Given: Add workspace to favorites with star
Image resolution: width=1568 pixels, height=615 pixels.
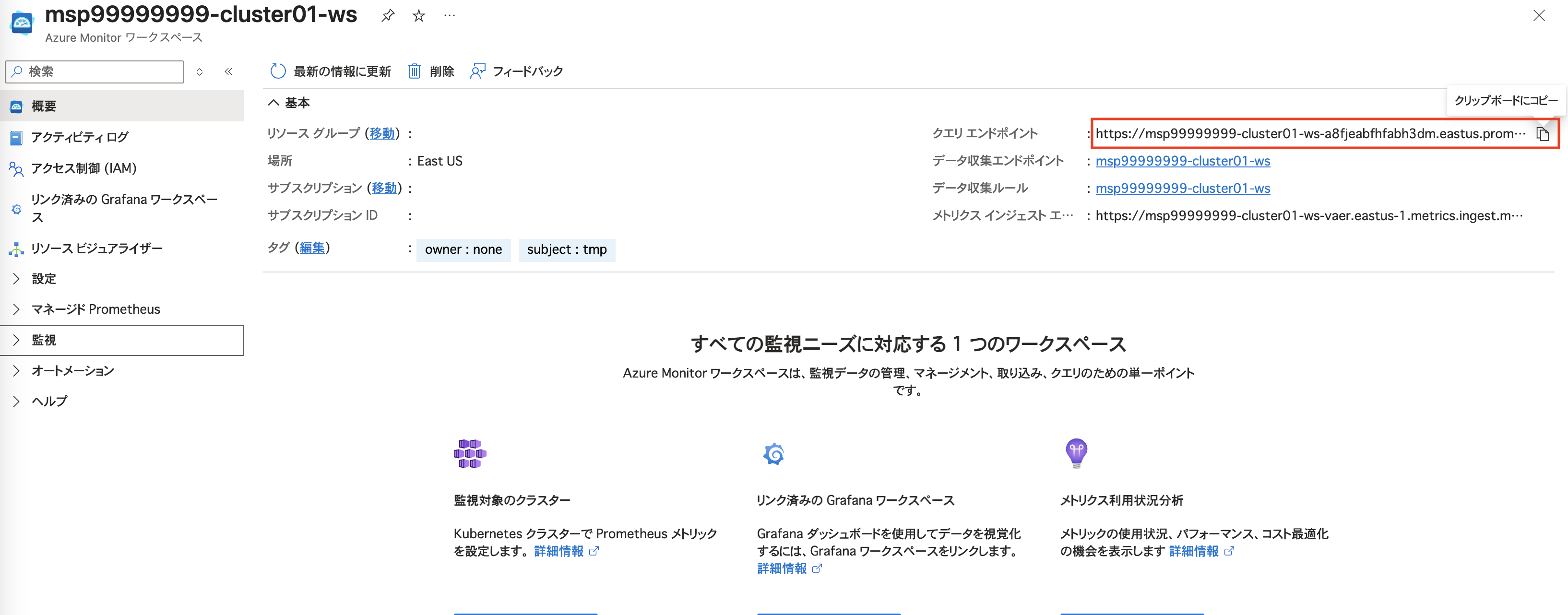Looking at the screenshot, I should 418,16.
